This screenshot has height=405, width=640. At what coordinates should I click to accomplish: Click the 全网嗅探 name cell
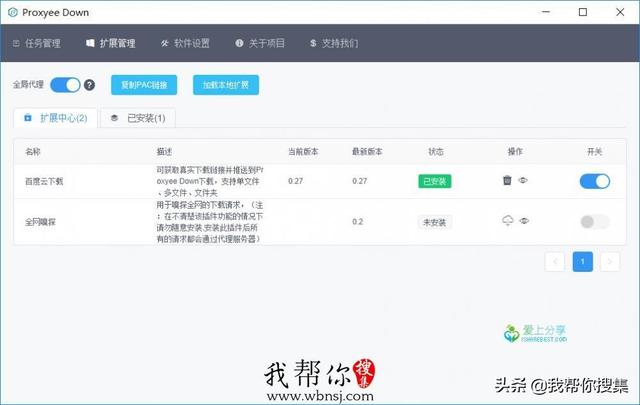40,222
